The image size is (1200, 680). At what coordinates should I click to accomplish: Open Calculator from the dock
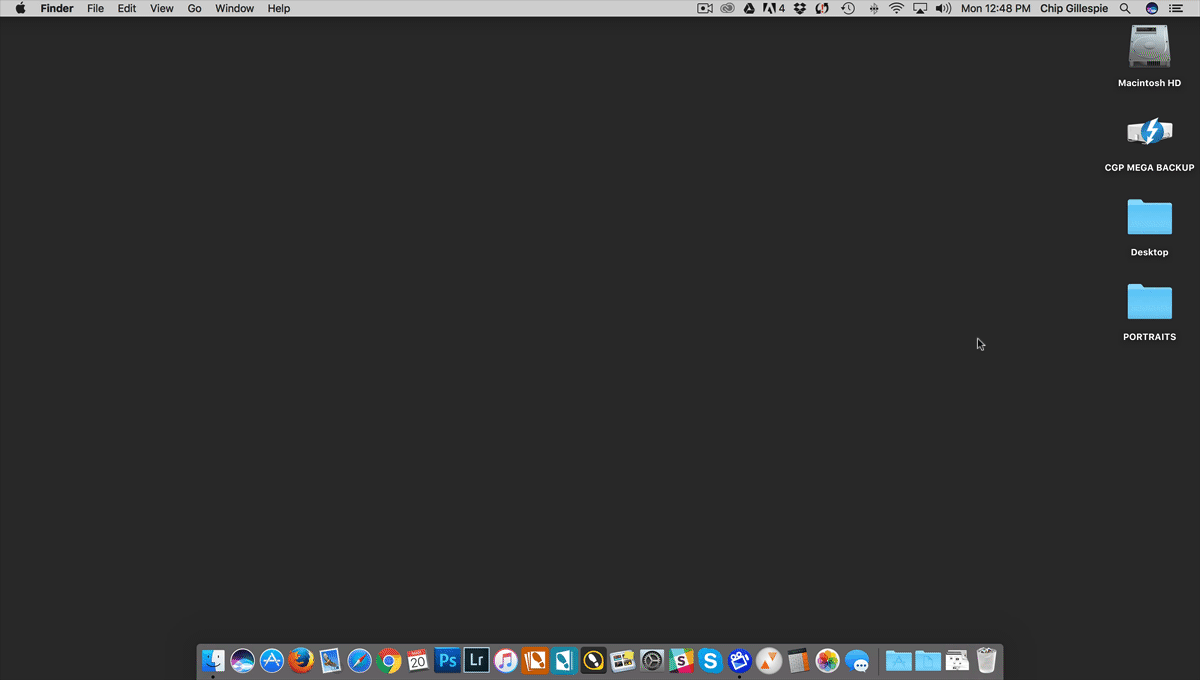(798, 660)
